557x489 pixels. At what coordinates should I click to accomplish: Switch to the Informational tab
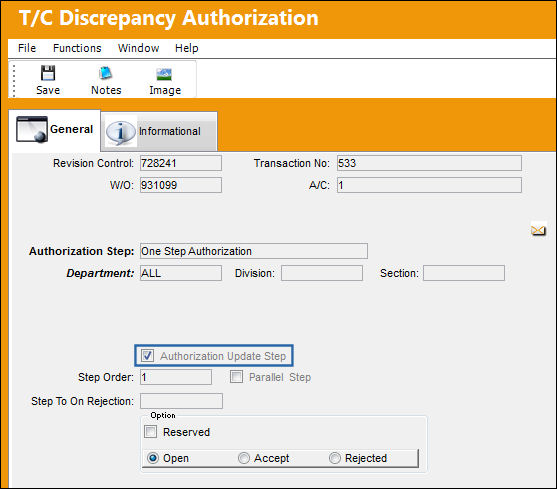pyautogui.click(x=159, y=131)
